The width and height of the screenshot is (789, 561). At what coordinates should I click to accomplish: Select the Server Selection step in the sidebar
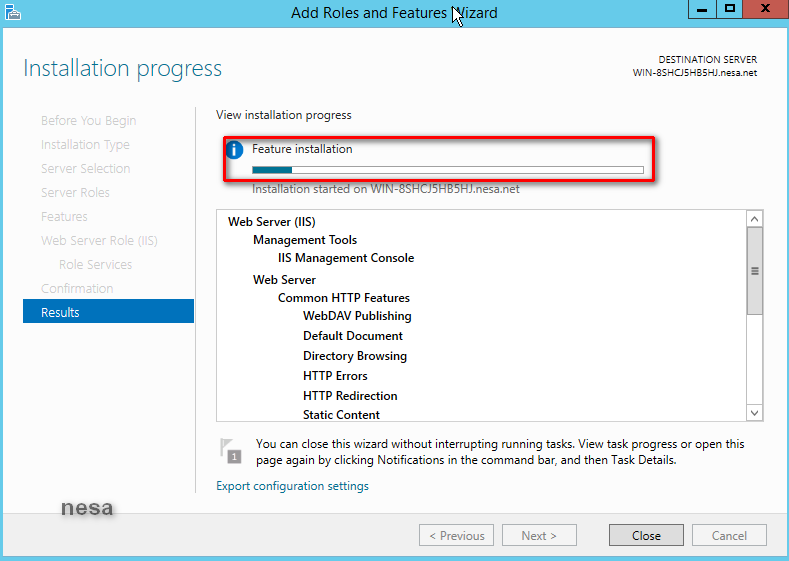click(x=86, y=169)
